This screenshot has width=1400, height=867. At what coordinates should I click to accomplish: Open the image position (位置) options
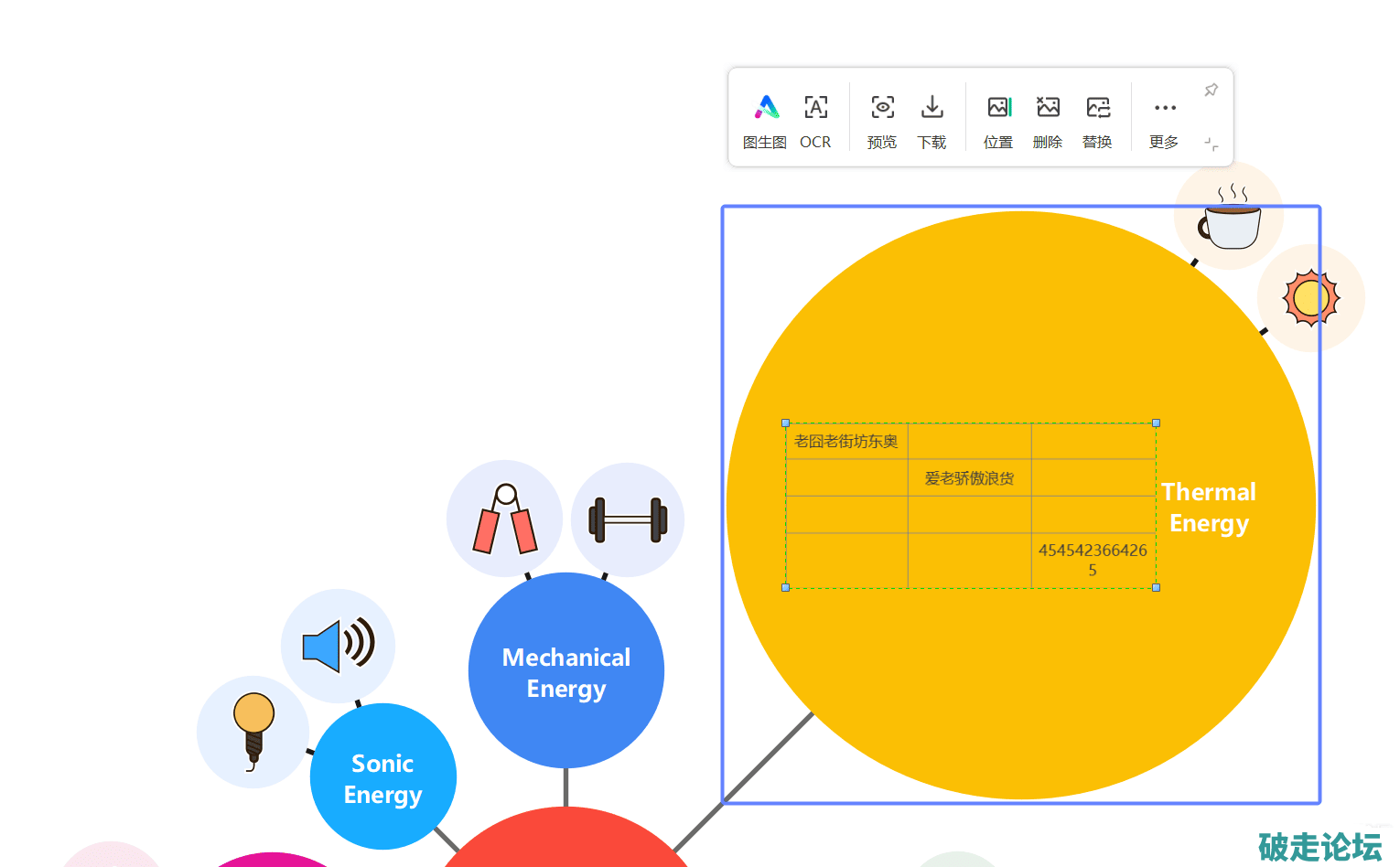coord(998,121)
